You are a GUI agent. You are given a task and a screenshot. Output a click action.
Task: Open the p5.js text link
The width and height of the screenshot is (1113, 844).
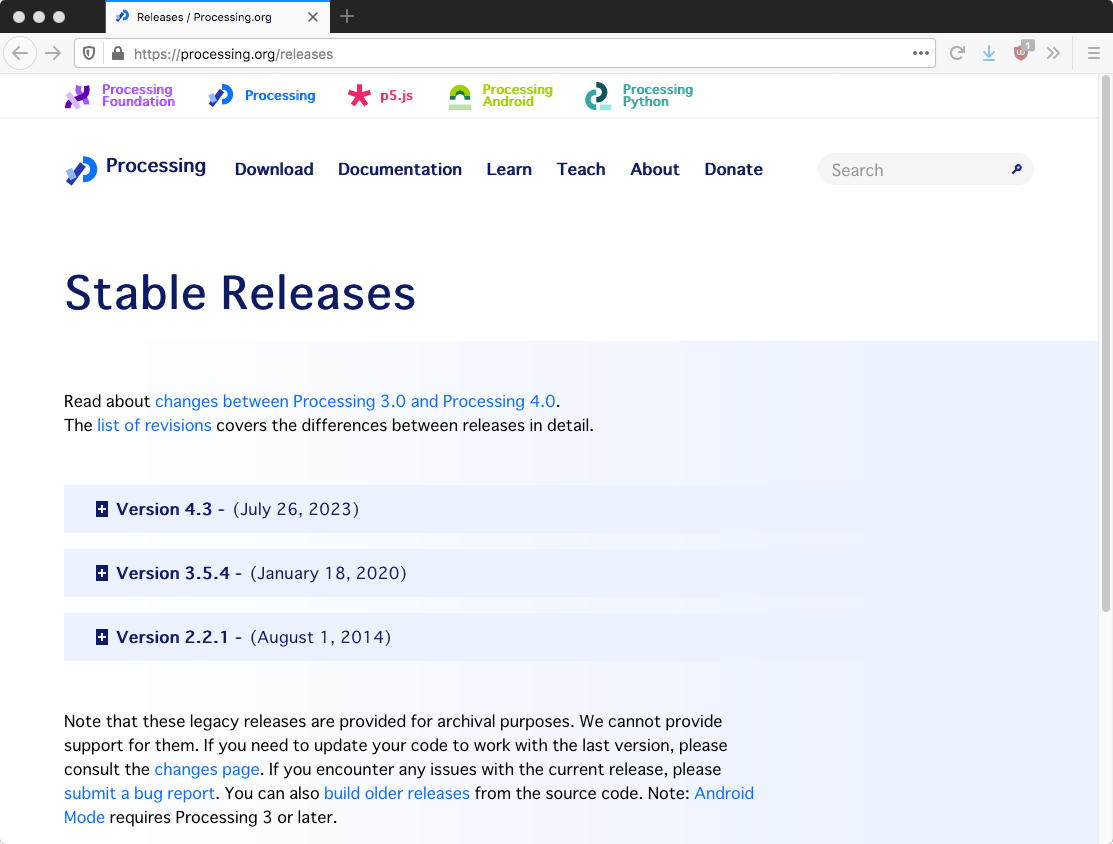point(396,95)
